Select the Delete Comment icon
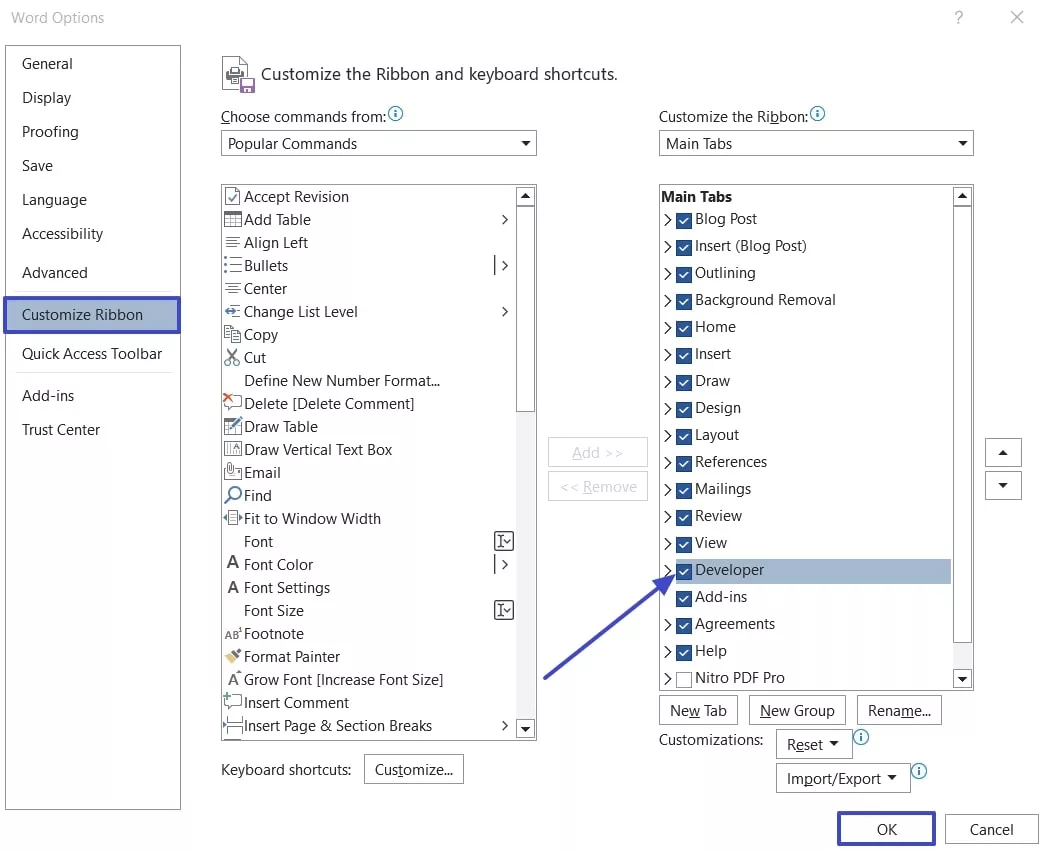 point(231,402)
